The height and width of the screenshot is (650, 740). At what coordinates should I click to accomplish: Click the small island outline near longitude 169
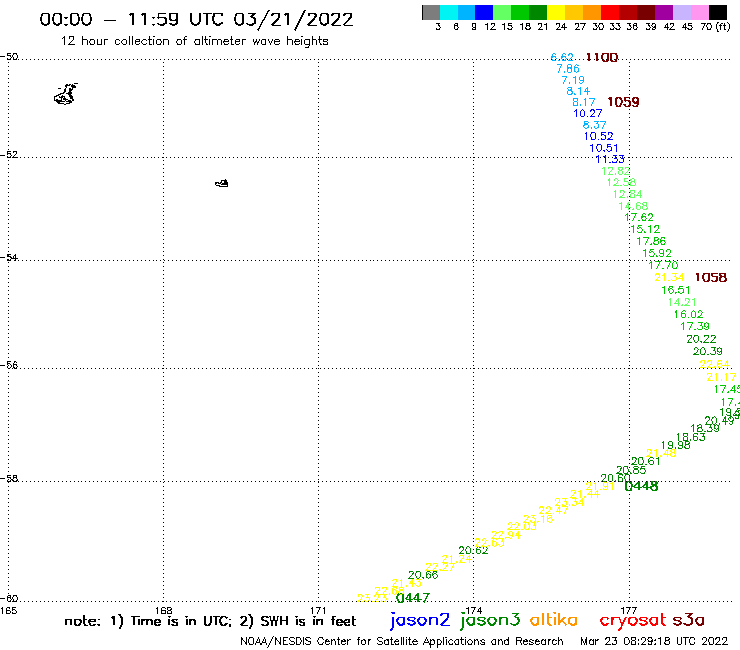222,183
